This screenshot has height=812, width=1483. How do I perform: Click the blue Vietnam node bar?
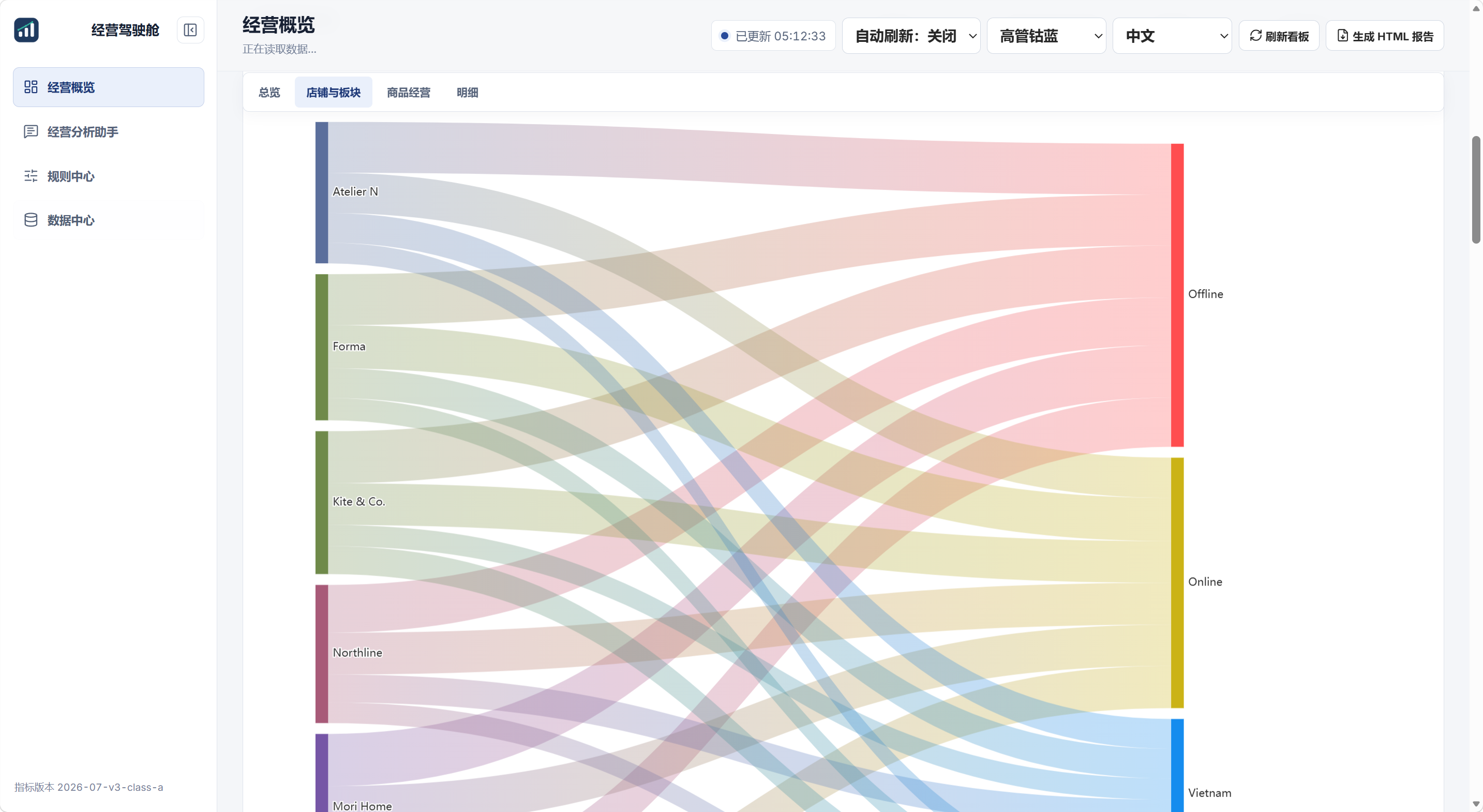(1177, 765)
